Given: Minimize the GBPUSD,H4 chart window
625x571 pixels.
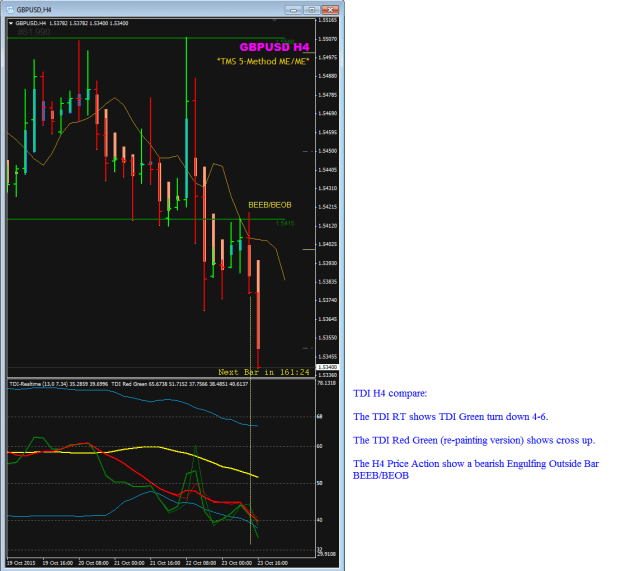Looking at the screenshot, I should (293, 10).
